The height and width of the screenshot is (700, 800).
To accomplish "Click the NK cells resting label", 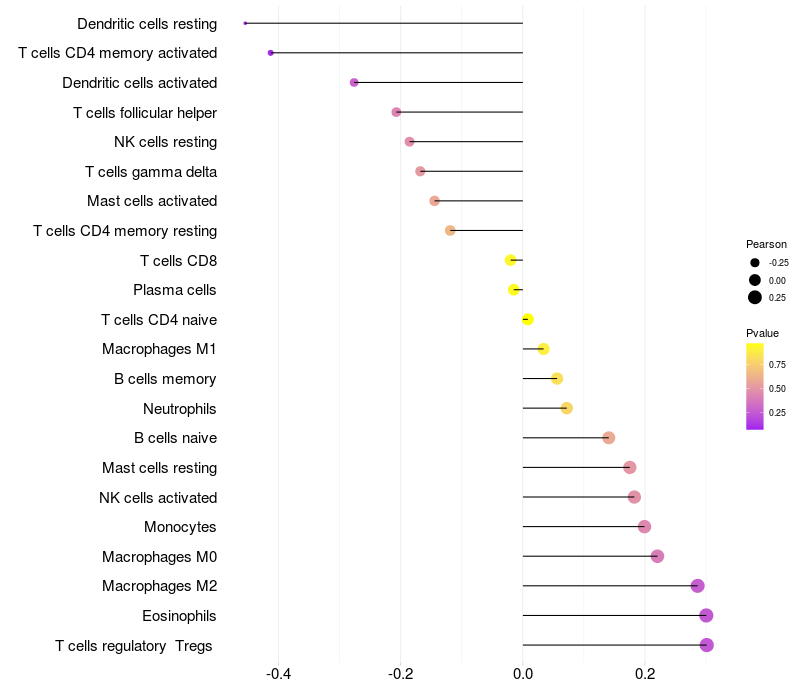I will point(166,142).
